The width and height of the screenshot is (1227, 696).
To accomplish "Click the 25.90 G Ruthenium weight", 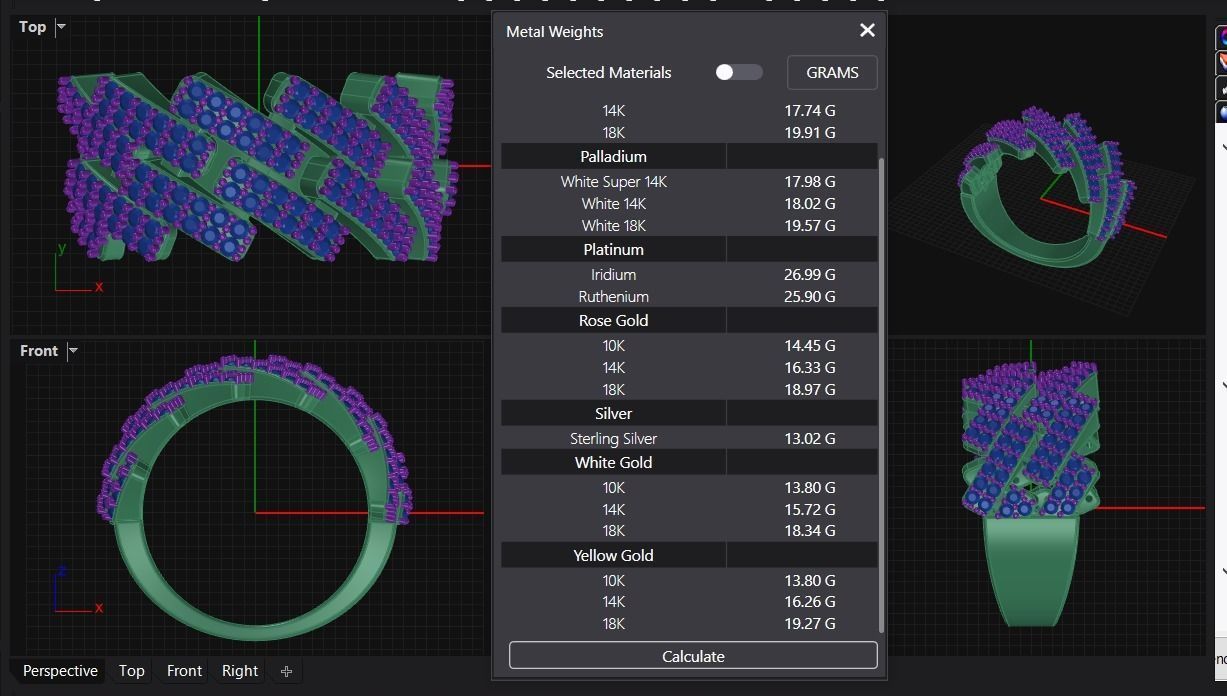I will pyautogui.click(x=809, y=297).
